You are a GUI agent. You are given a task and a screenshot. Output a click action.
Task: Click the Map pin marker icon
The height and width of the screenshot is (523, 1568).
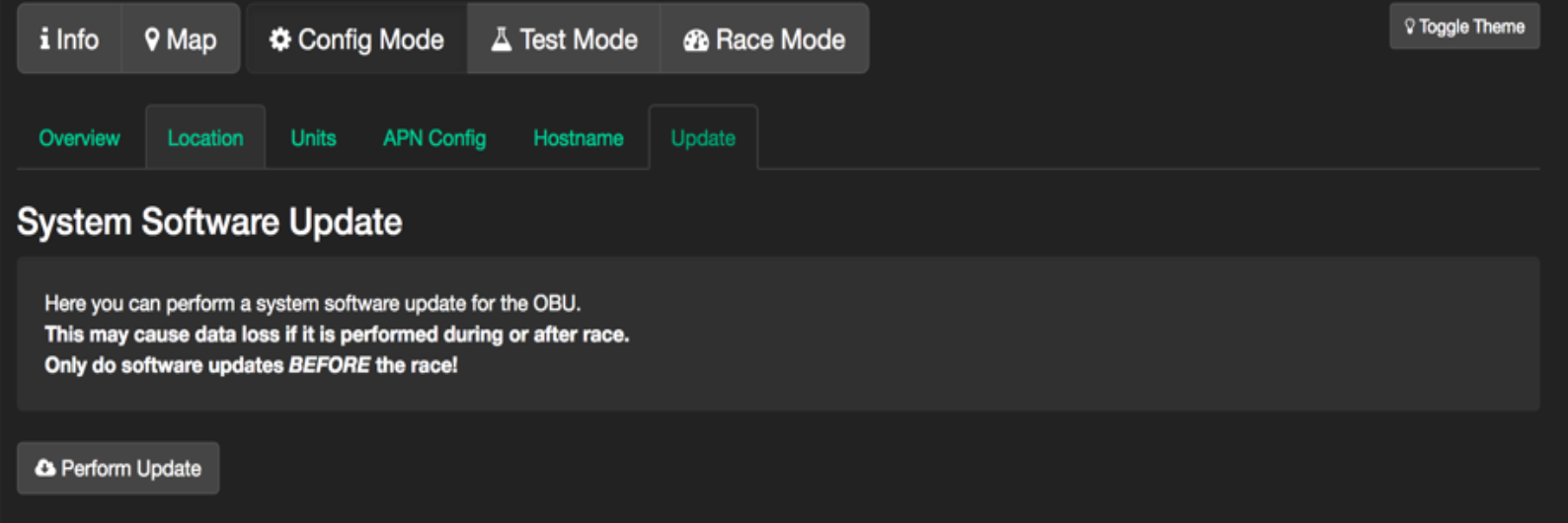(152, 39)
